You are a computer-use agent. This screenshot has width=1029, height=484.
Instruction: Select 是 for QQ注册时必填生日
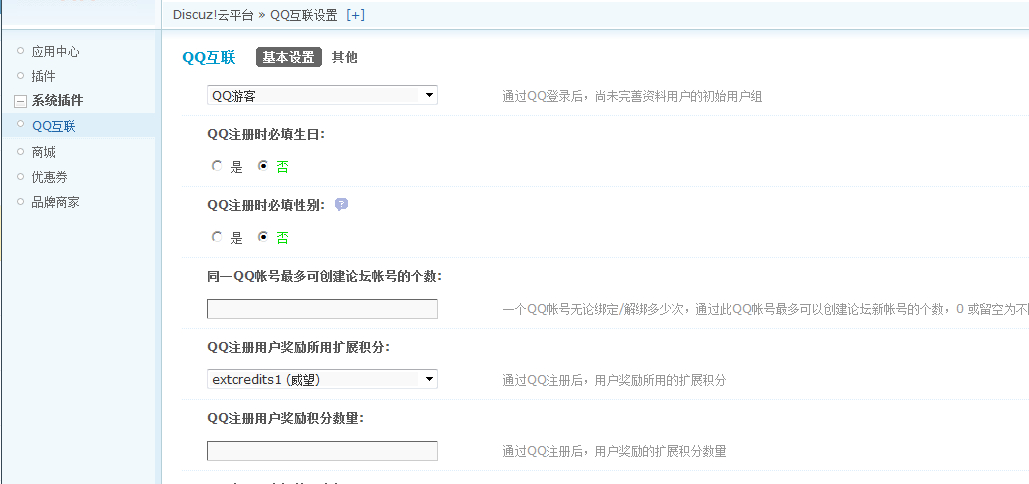click(x=217, y=167)
